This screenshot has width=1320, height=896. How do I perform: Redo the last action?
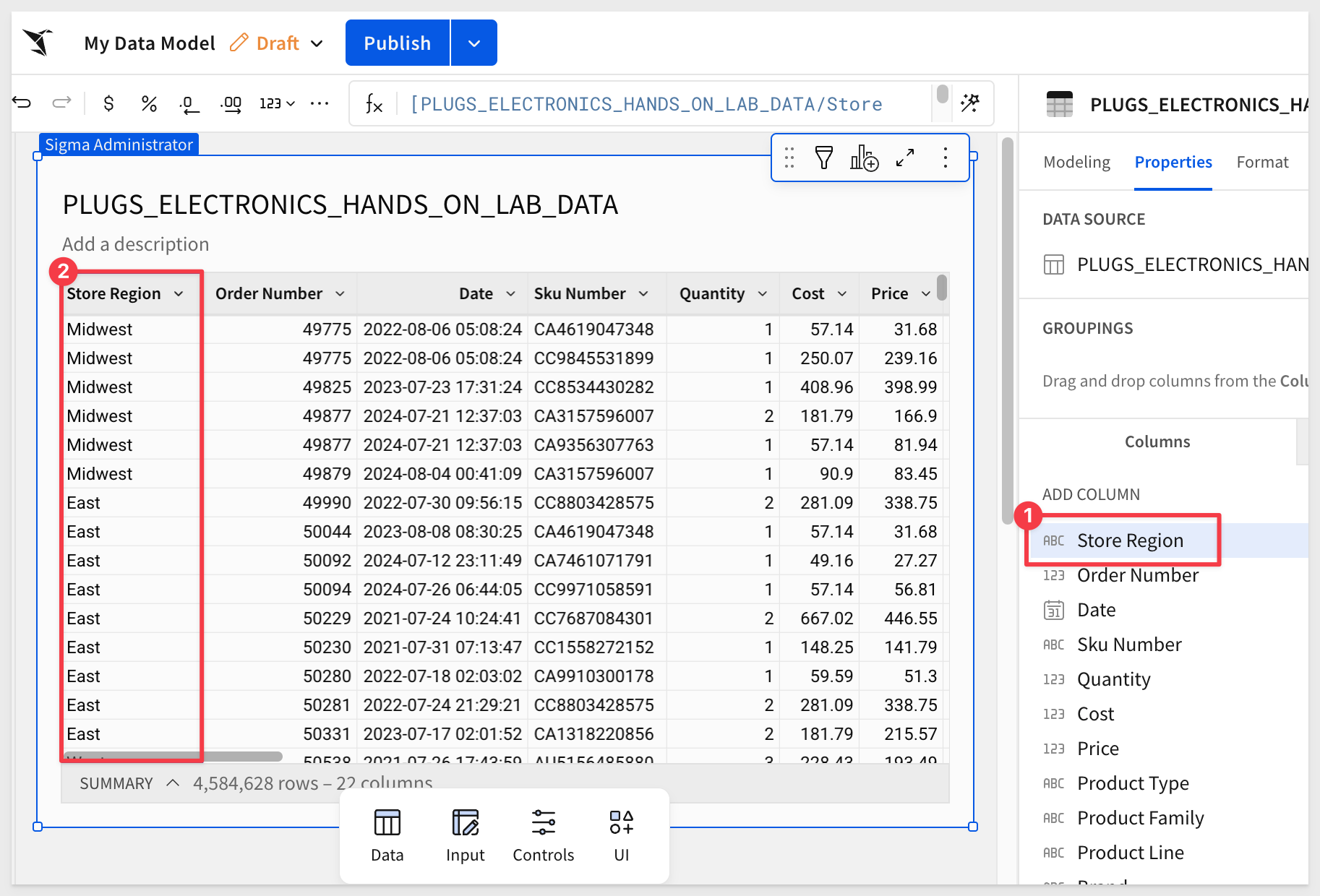tap(62, 103)
